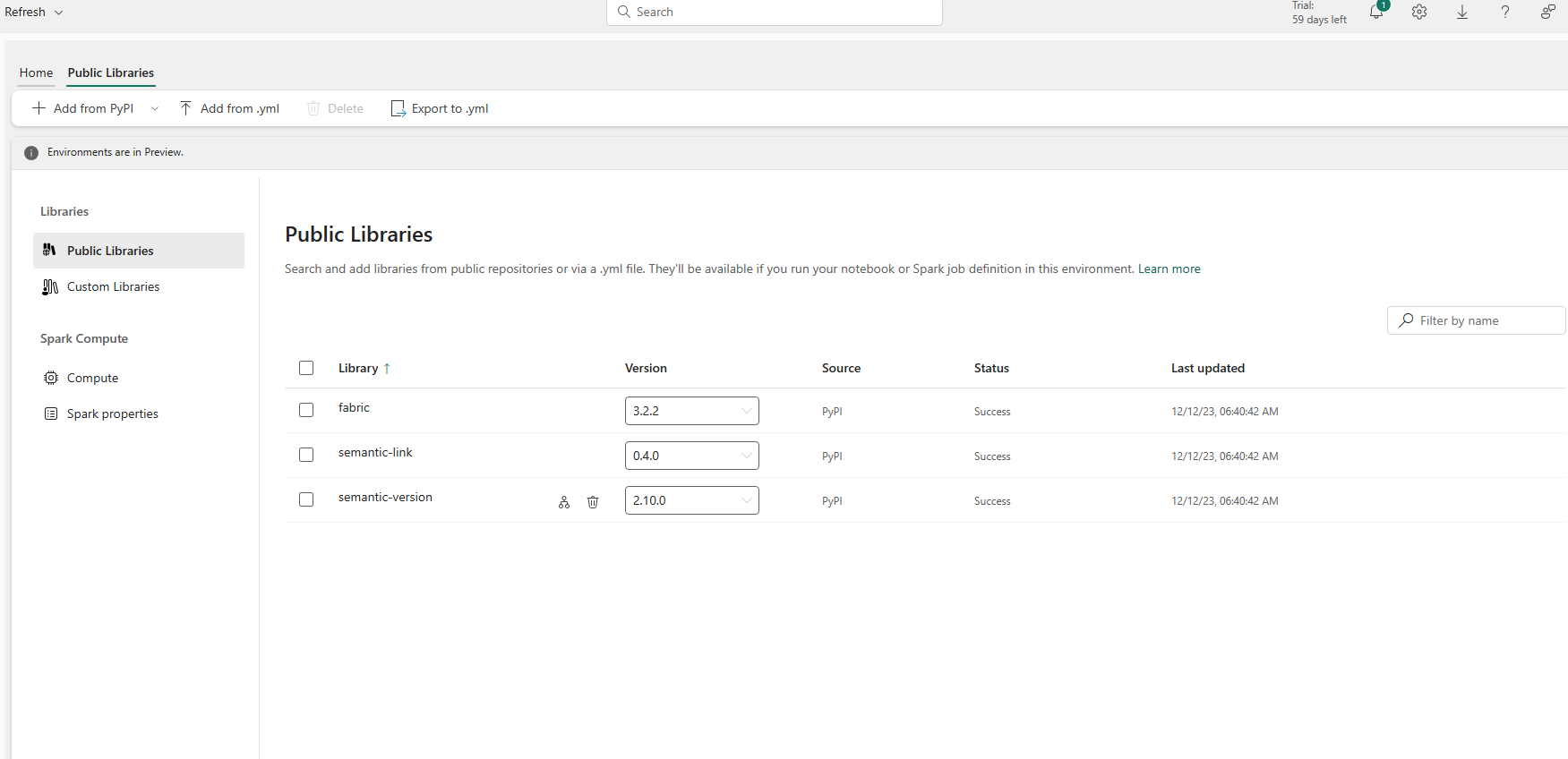Viewport: 1568px width, 759px height.
Task: Open the help question mark
Action: [x=1505, y=12]
